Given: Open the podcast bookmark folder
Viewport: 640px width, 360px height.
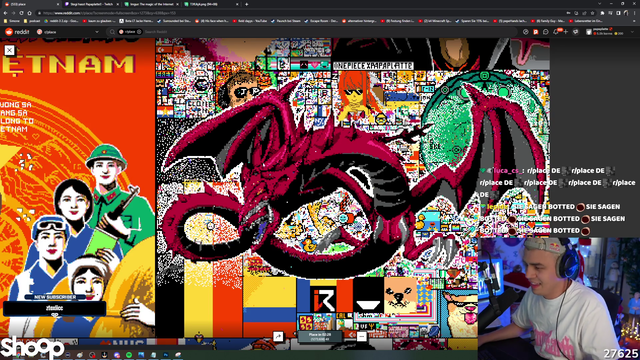Looking at the screenshot, I should click(x=33, y=21).
